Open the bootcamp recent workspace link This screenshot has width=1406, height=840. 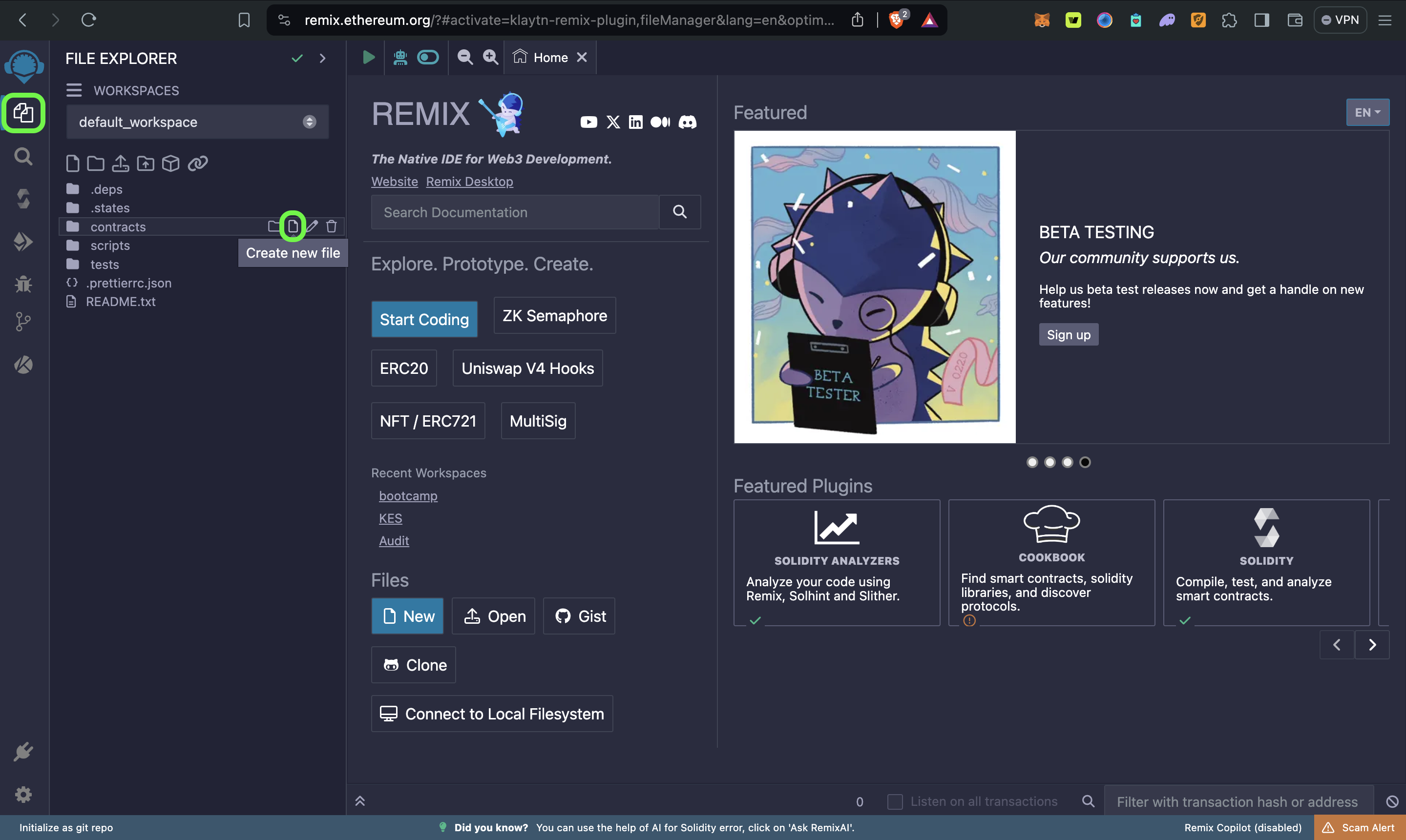[x=408, y=496]
